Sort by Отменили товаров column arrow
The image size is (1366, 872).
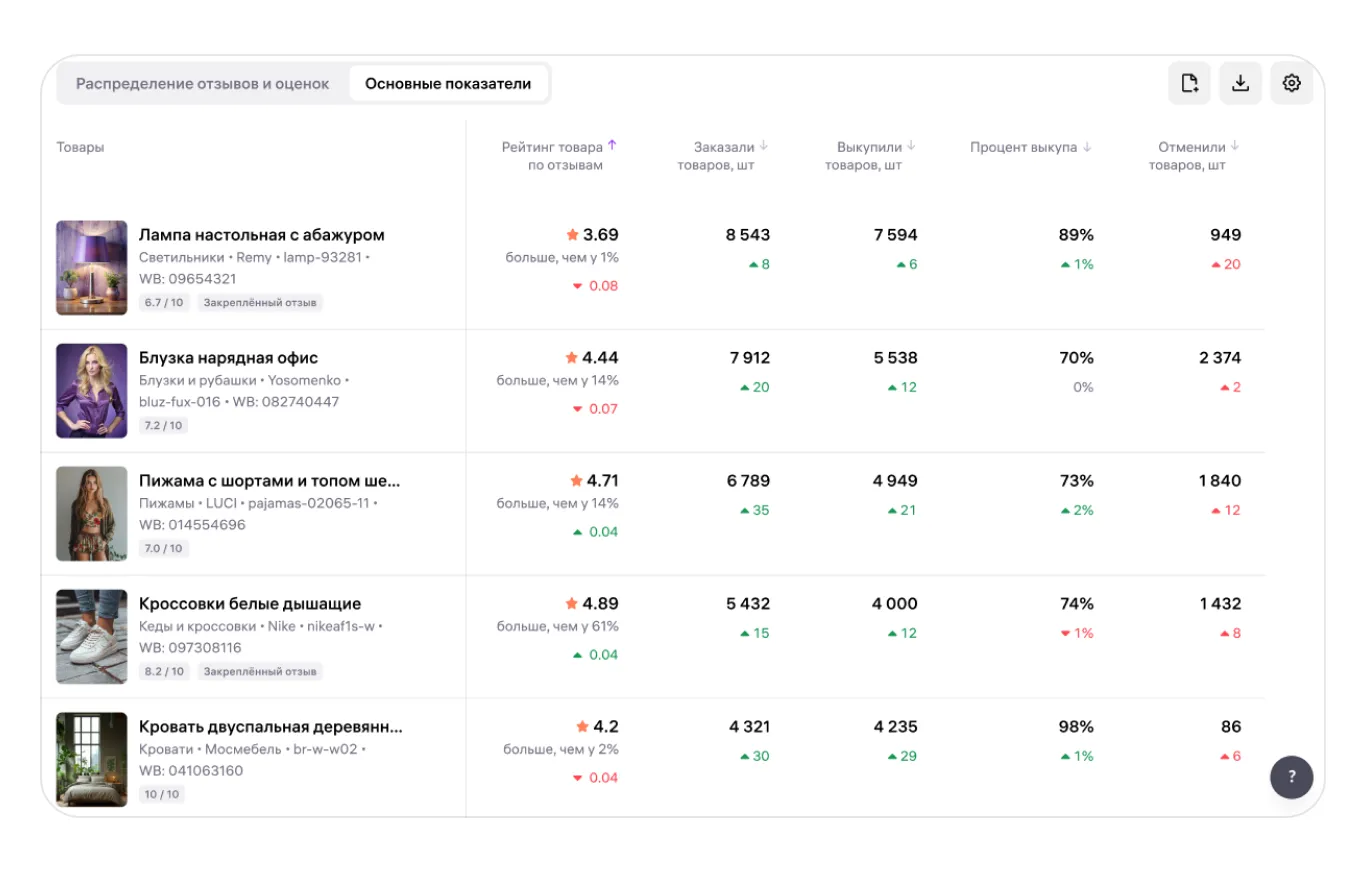coord(1235,146)
